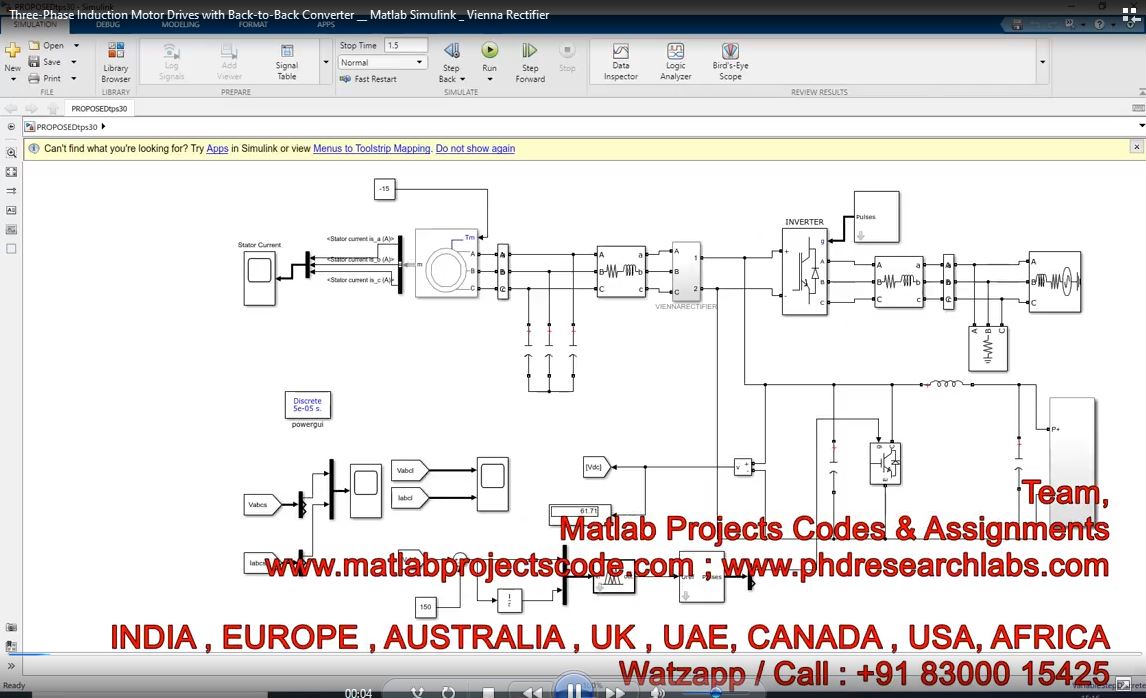The height and width of the screenshot is (698, 1146).
Task: Open the Normal simulation mode dropdown
Action: (382, 62)
